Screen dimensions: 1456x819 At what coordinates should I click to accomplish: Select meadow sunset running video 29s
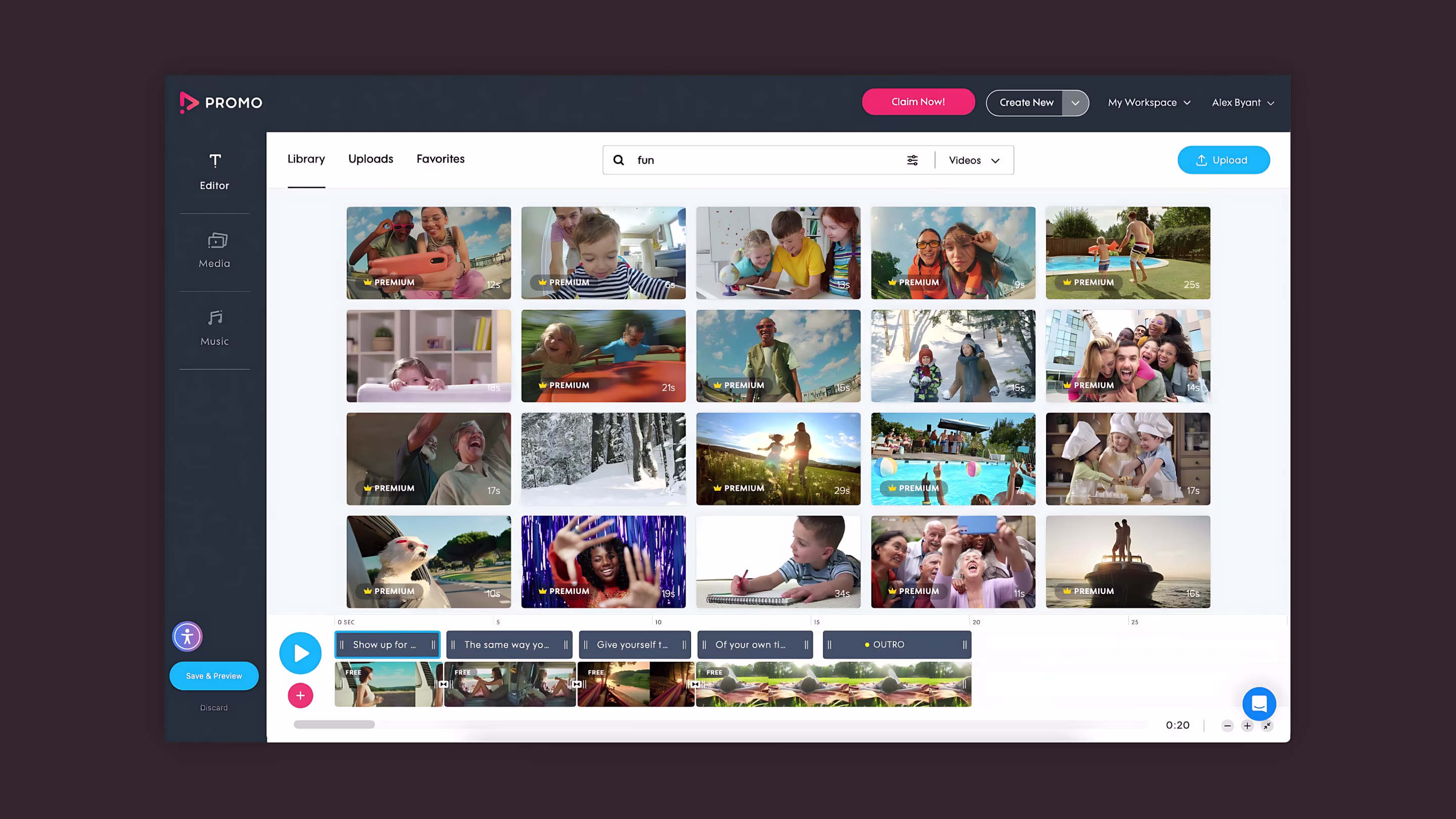(x=779, y=459)
